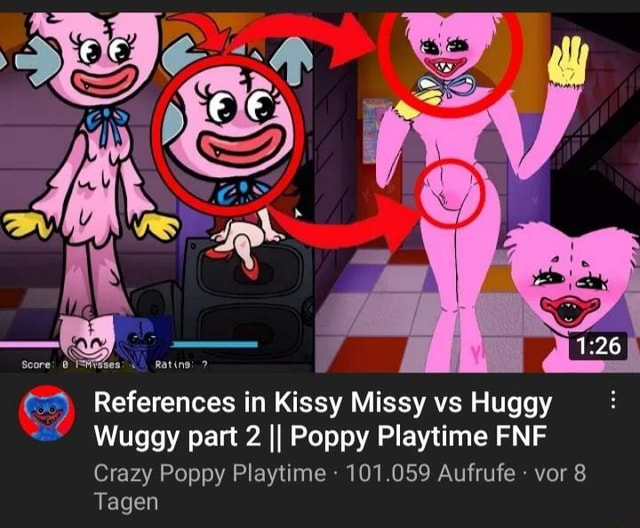
Task: Click the 'Rating: ?' text in the thumbnail
Action: point(180,365)
